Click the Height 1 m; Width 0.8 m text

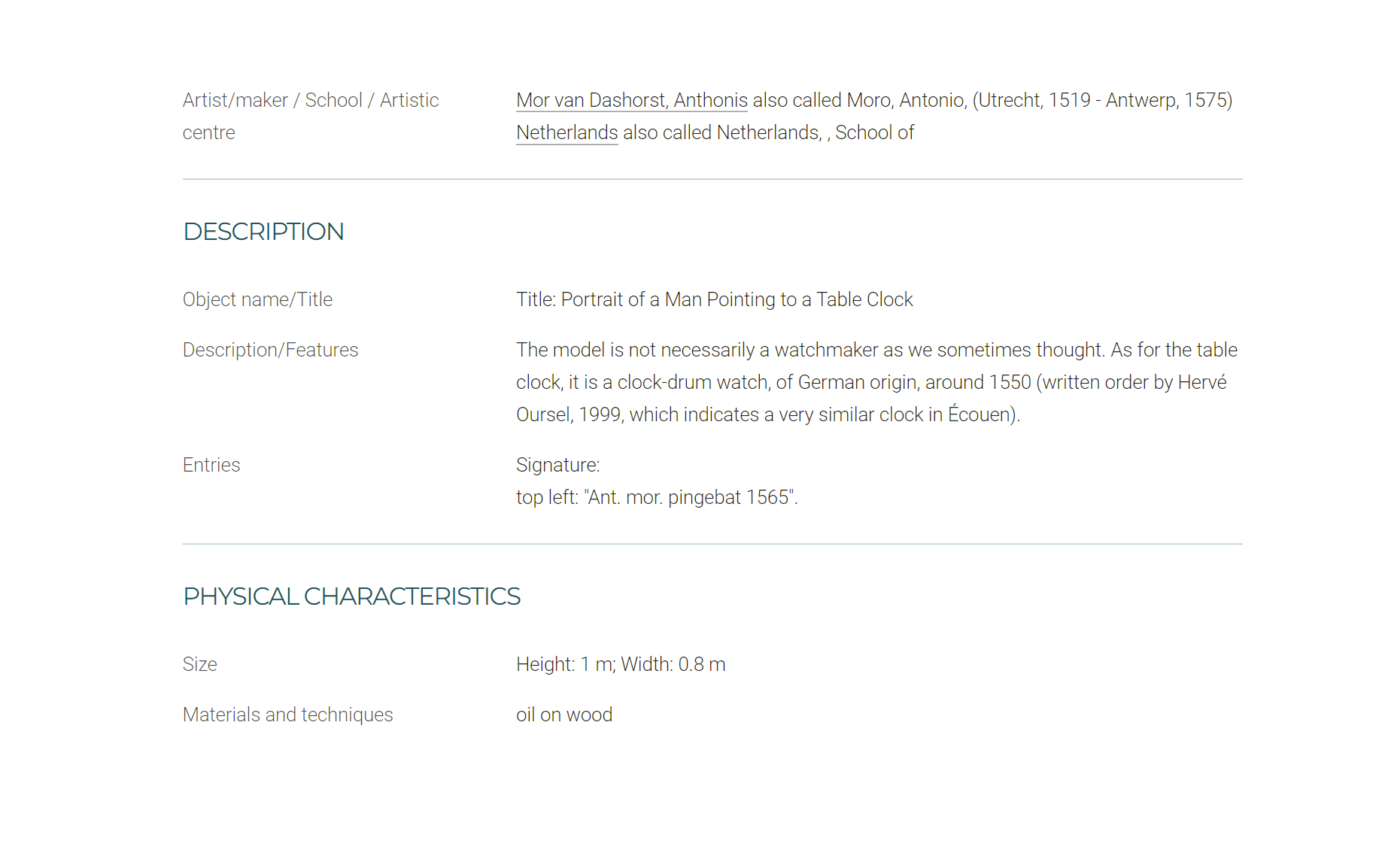(x=621, y=664)
